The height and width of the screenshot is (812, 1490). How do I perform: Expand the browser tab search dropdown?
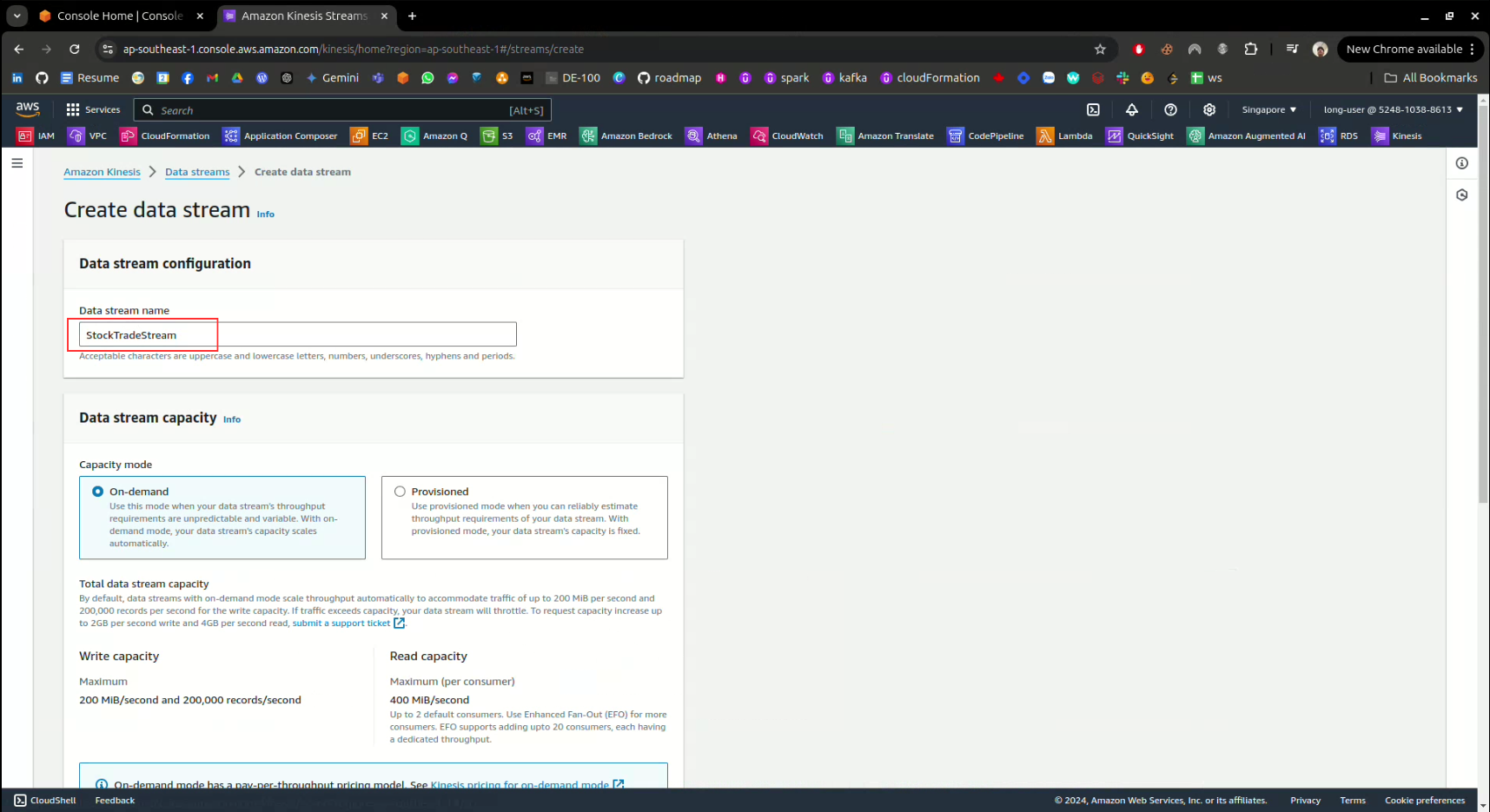pos(17,16)
